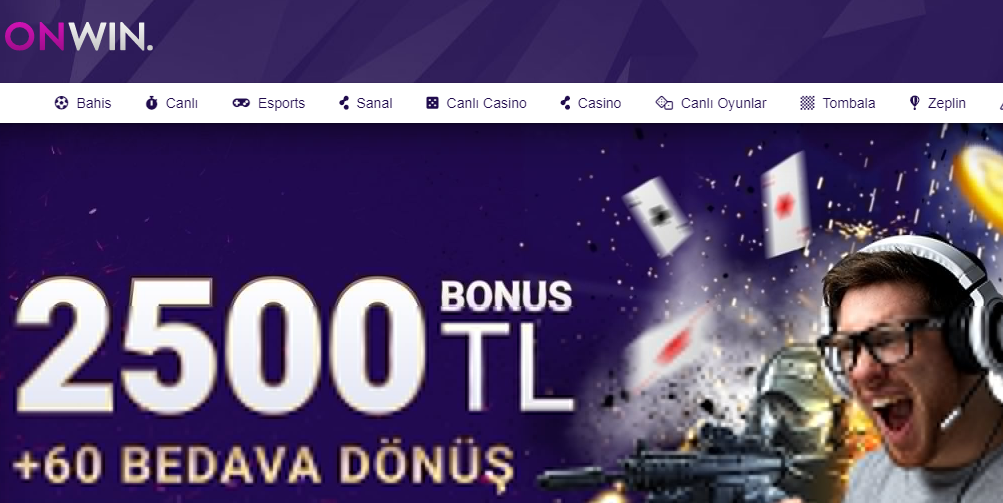Open the Canlı menu item

pos(182,103)
